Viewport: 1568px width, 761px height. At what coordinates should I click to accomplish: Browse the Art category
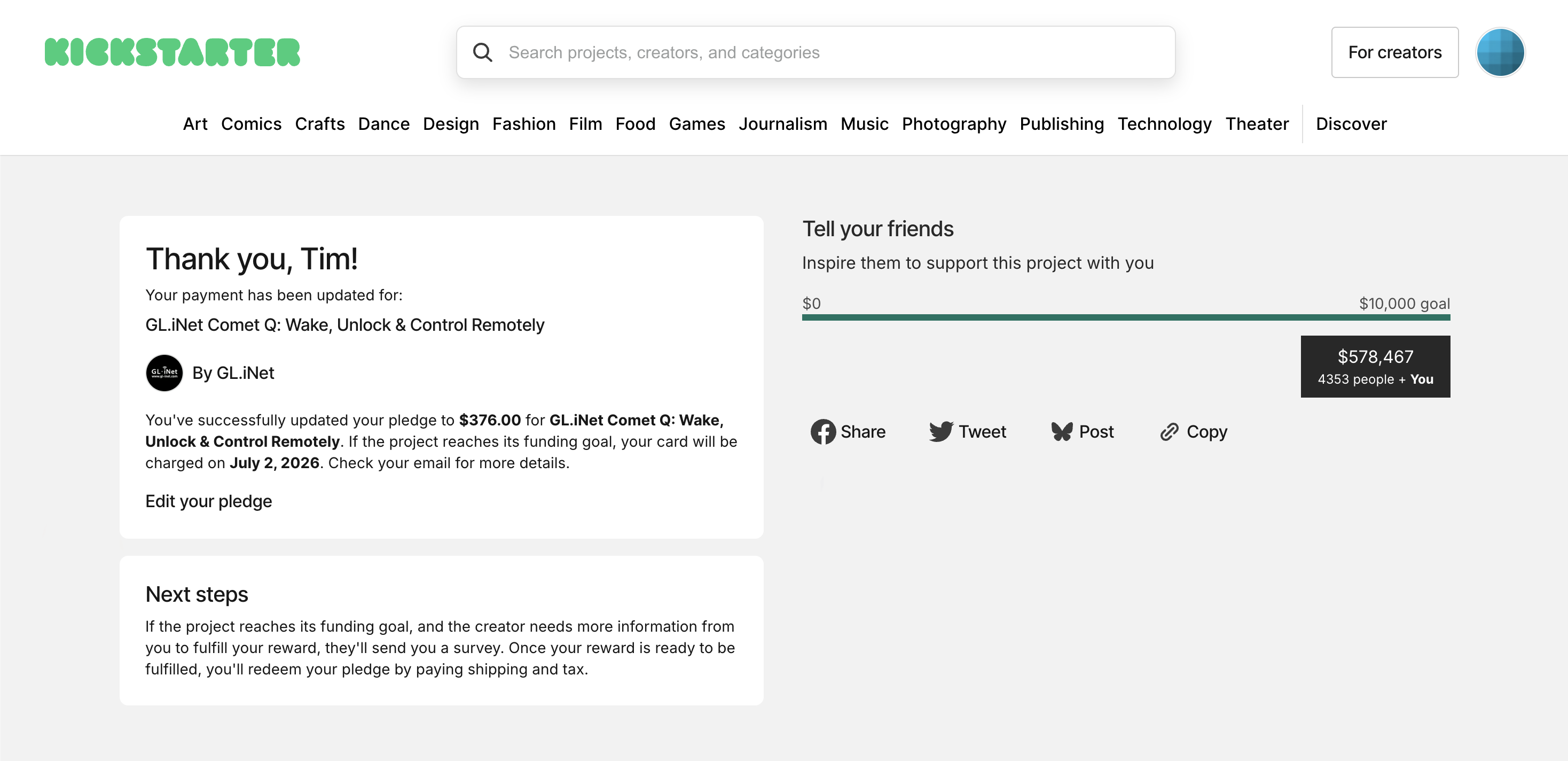(x=195, y=125)
